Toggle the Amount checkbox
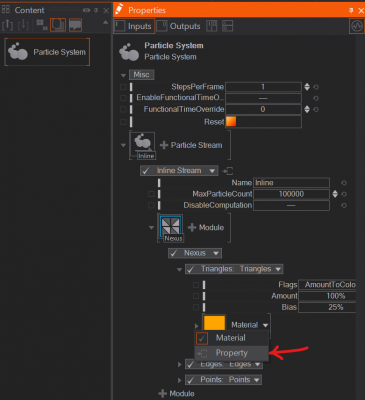 (x=196, y=296)
